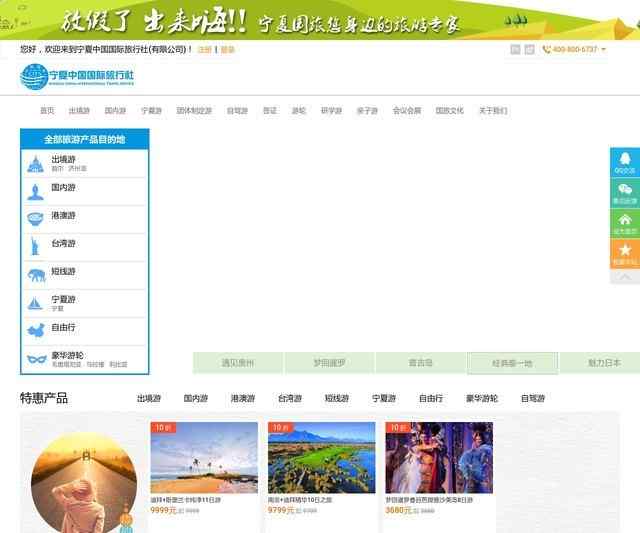Open 首页 in the navigation bar
Image resolution: width=640 pixels, height=533 pixels.
tap(47, 111)
